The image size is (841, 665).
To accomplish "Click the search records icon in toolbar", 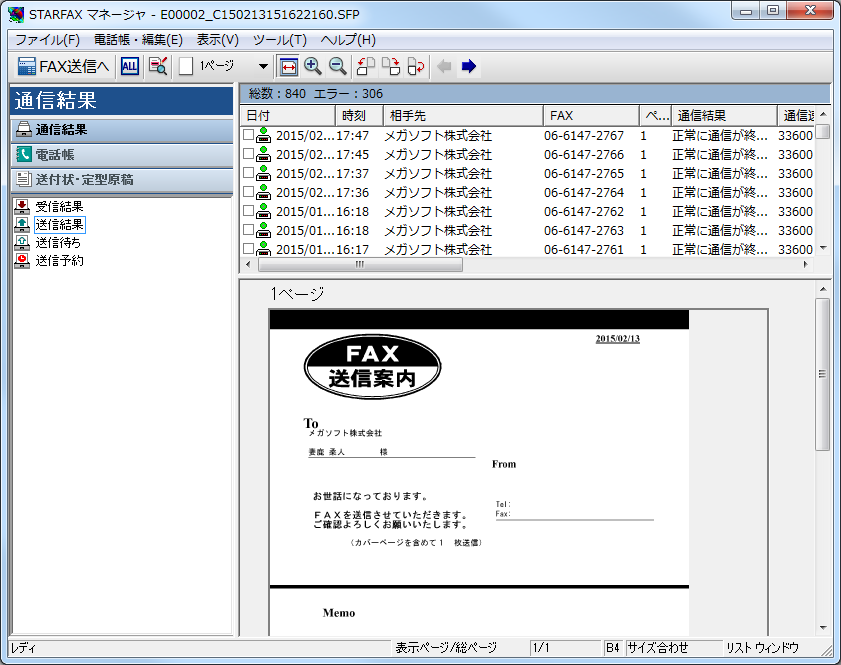I will [x=158, y=66].
